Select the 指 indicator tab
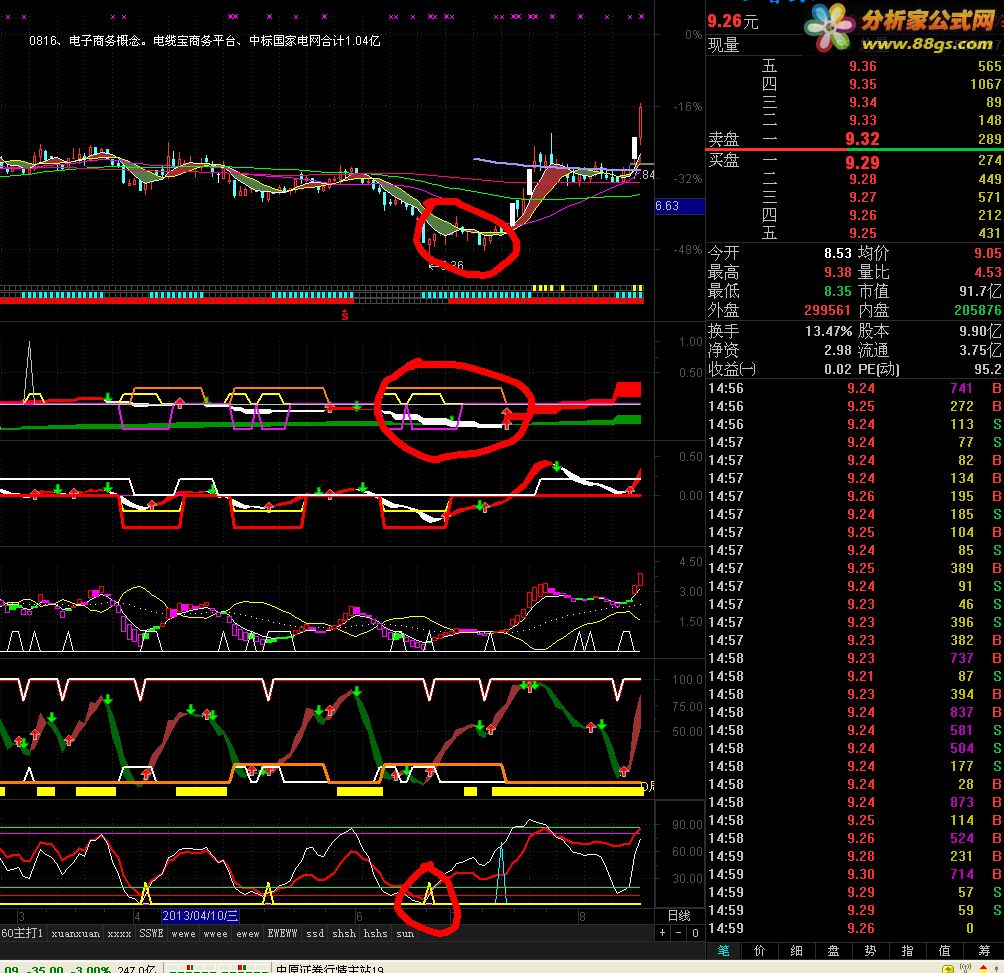Image resolution: width=1004 pixels, height=973 pixels. (x=907, y=951)
